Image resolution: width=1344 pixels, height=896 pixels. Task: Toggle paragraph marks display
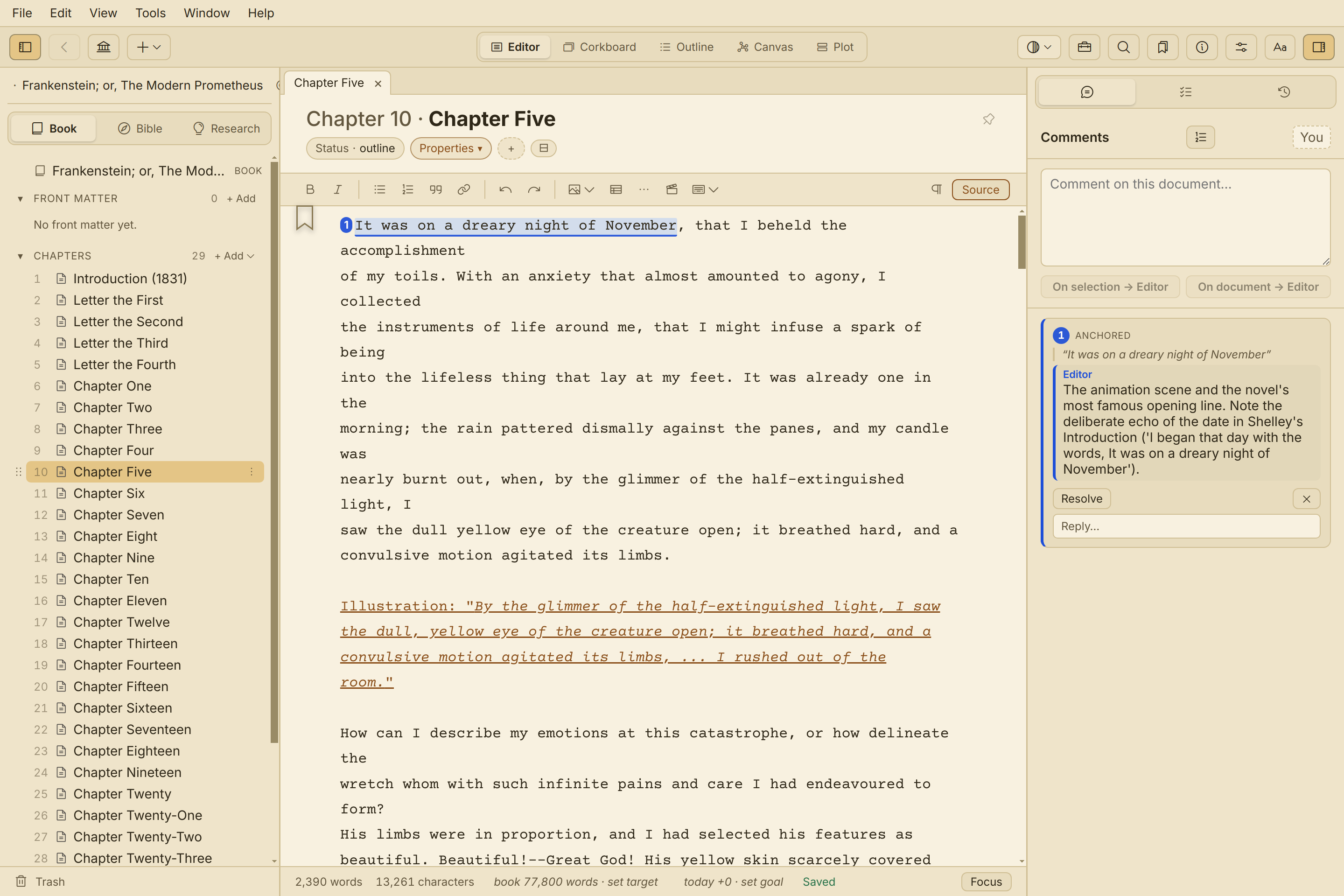(936, 190)
